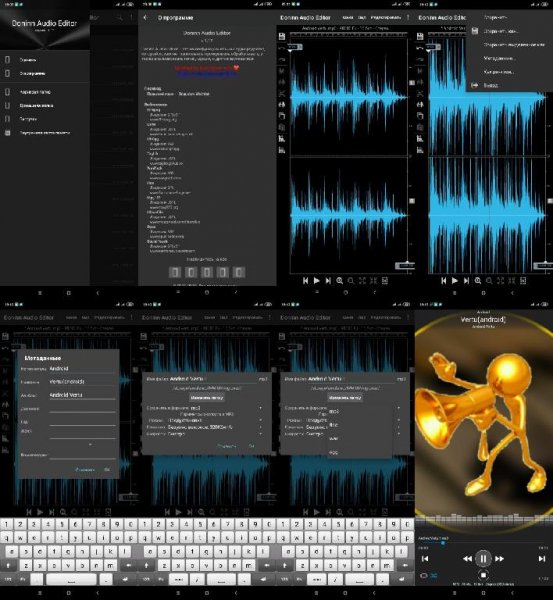553x600 pixels.
Task: Toggle repeat mode in music player
Action: pyautogui.click(x=424, y=576)
